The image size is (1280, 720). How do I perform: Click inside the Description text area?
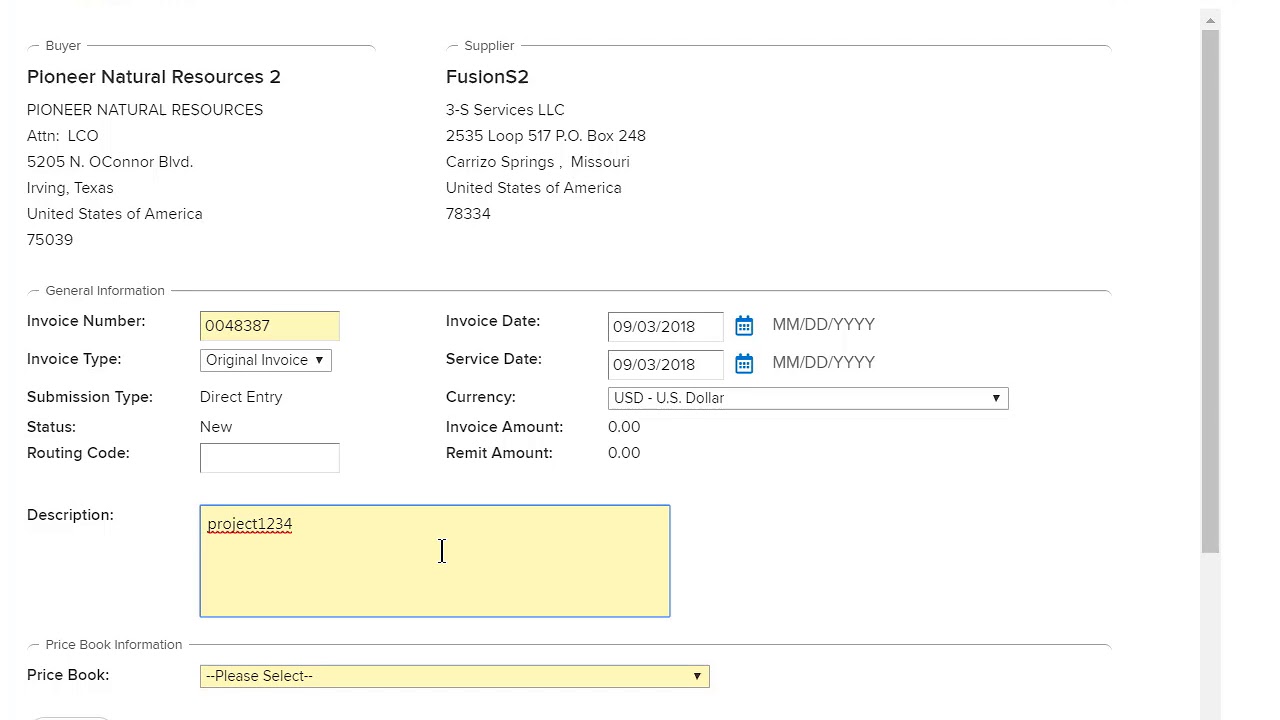click(x=435, y=561)
